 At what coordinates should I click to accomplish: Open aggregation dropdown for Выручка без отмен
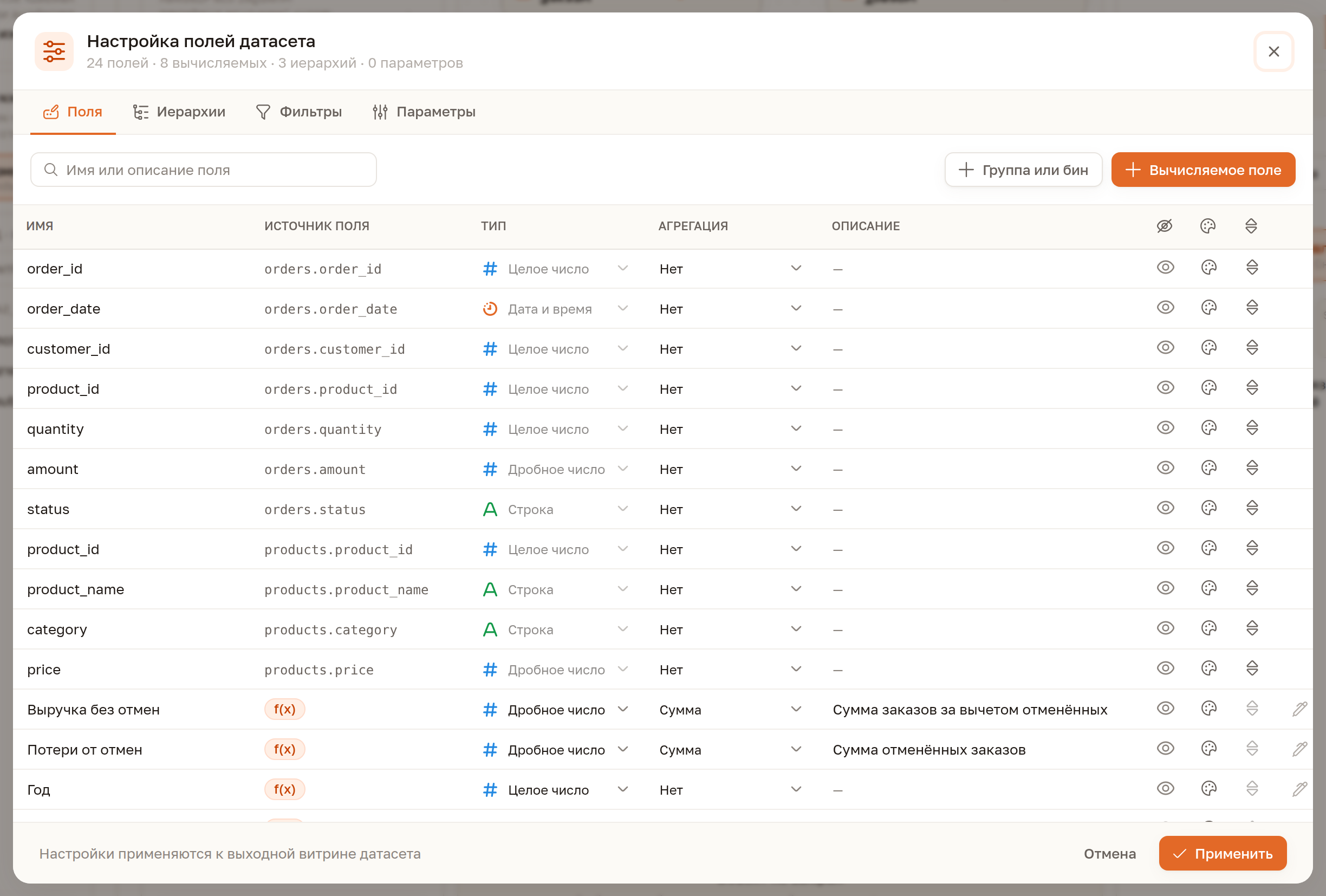click(731, 710)
